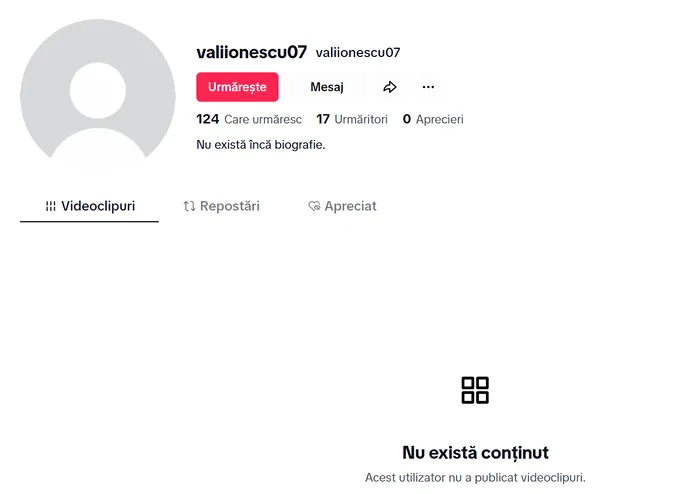The height and width of the screenshot is (494, 700).
Task: Click the grid icon beside Videoclipuri
Action: pos(50,207)
